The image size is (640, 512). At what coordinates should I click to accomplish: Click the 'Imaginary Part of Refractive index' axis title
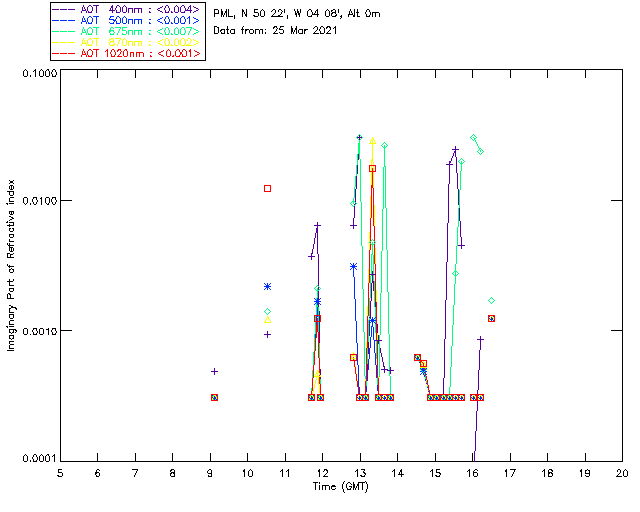tap(11, 265)
